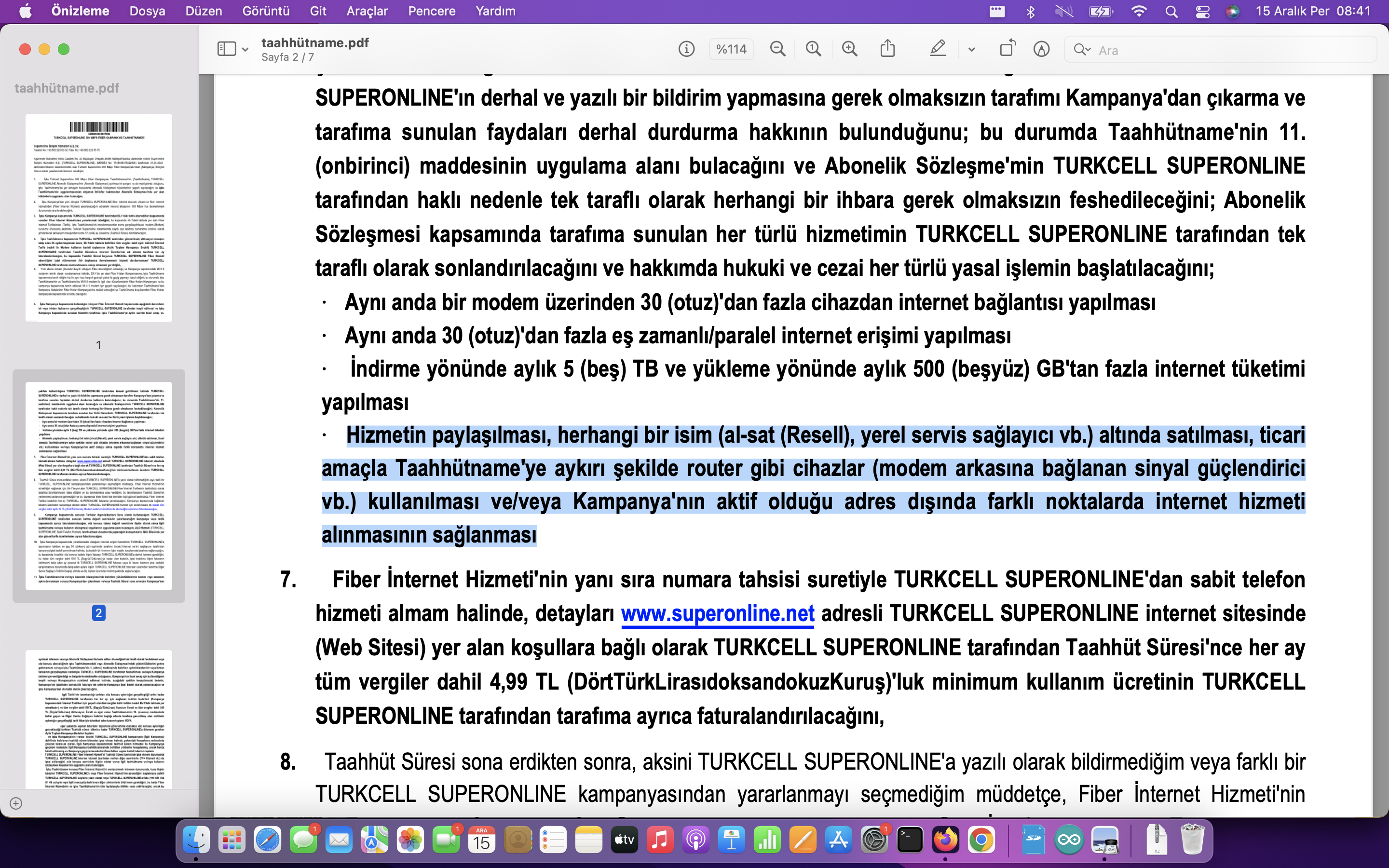This screenshot has width=1389, height=868.
Task: Open Control Center in menu bar
Action: [1202, 12]
